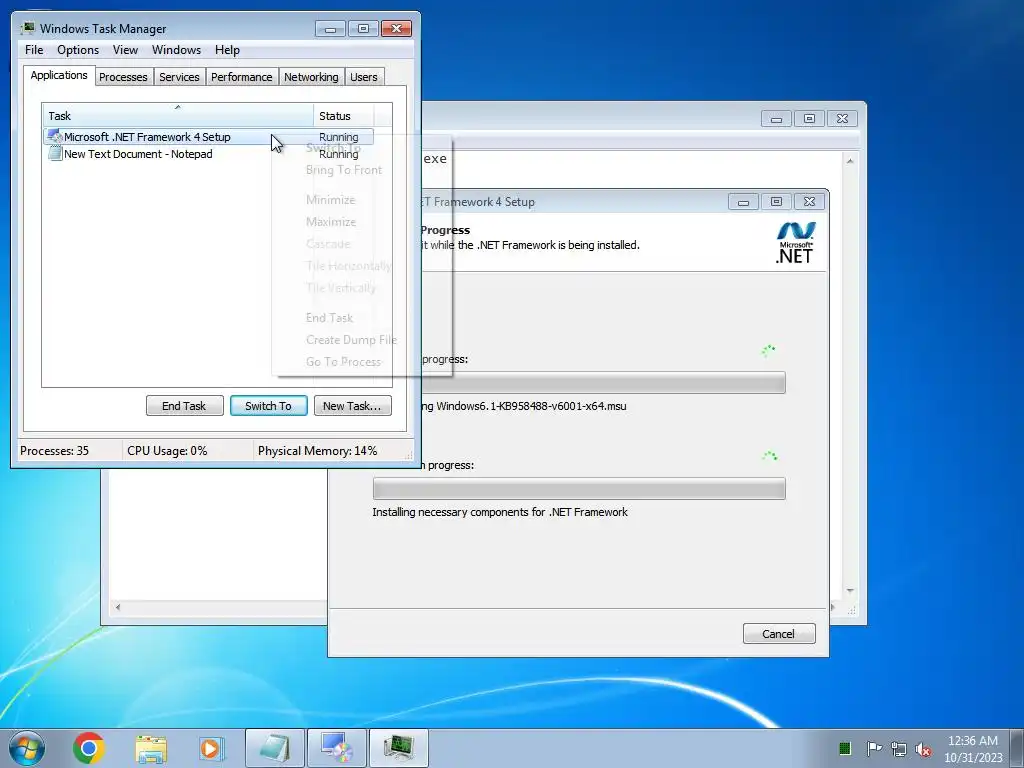1024x768 pixels.
Task: Click the Task Manager title bar icon
Action: [x=27, y=28]
